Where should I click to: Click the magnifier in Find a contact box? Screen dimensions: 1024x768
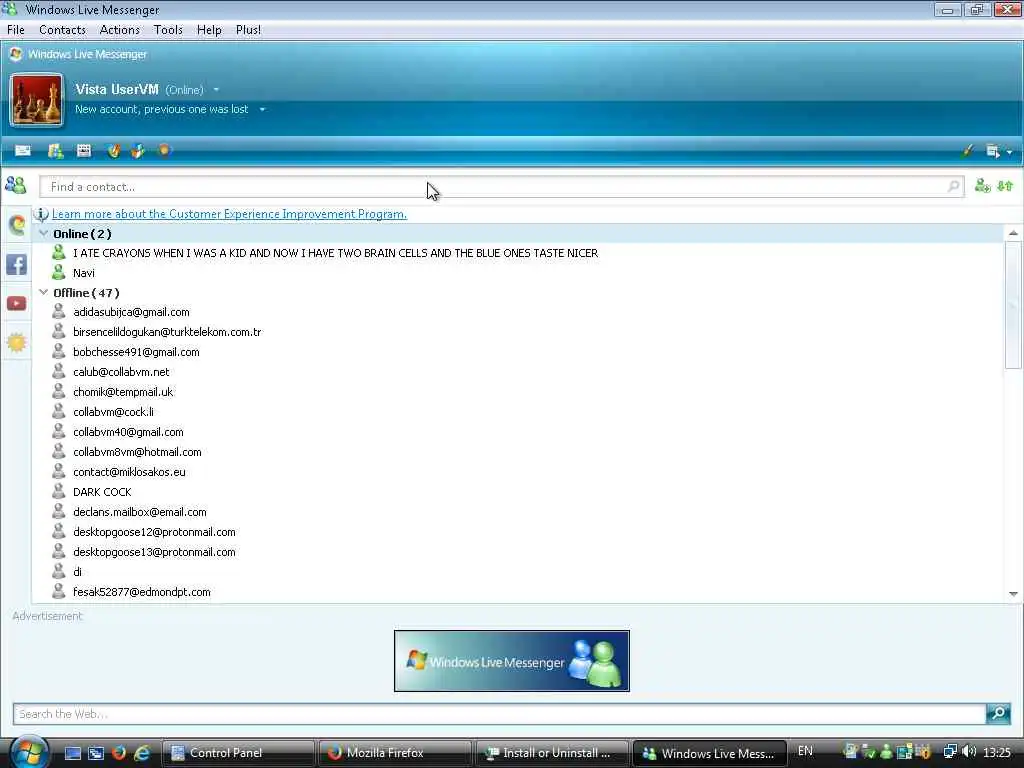click(x=953, y=186)
